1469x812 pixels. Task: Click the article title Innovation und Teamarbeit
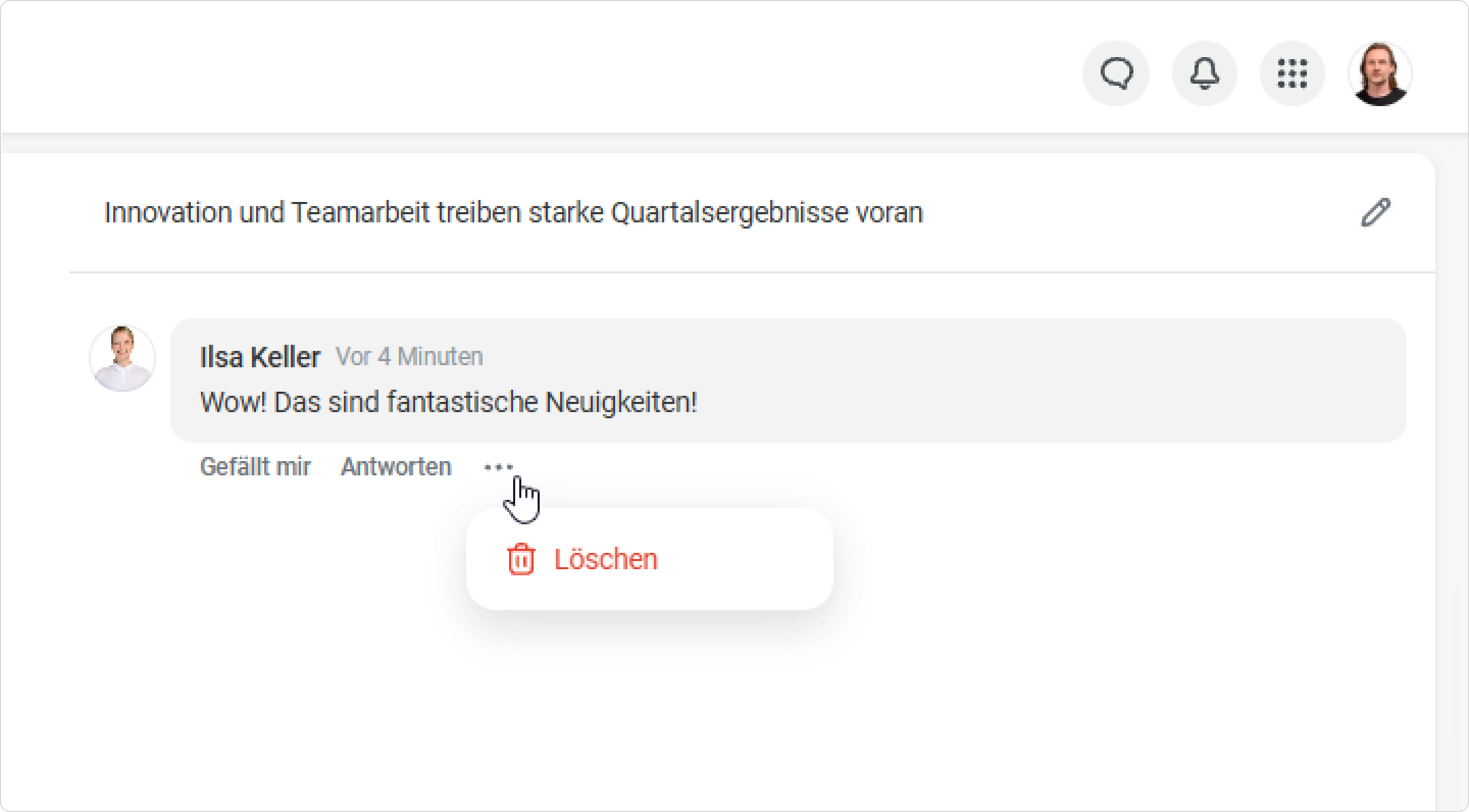coord(513,213)
